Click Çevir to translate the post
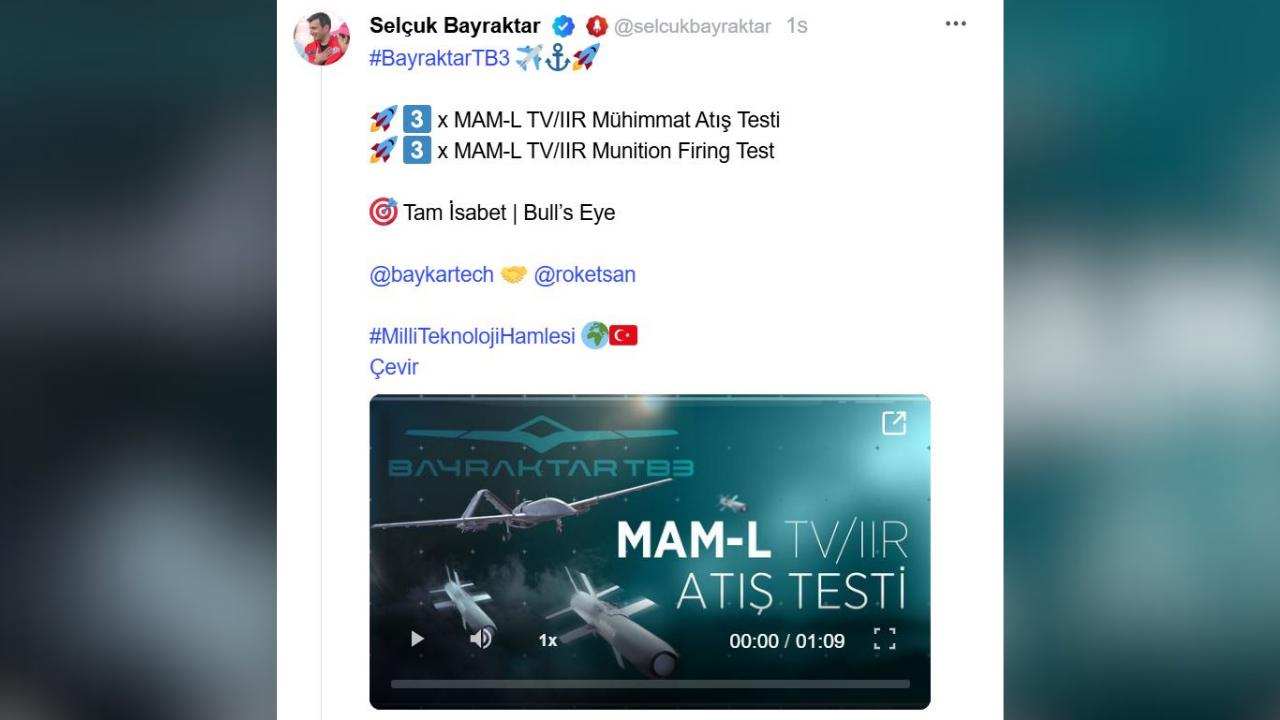Image resolution: width=1280 pixels, height=720 pixels. pyautogui.click(x=394, y=367)
